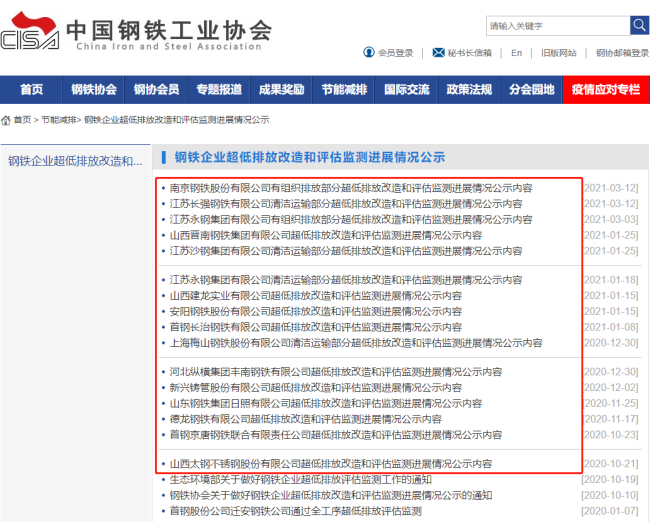This screenshot has width=650, height=522.
Task: Select 成果奖励 navigation item
Action: coord(281,90)
